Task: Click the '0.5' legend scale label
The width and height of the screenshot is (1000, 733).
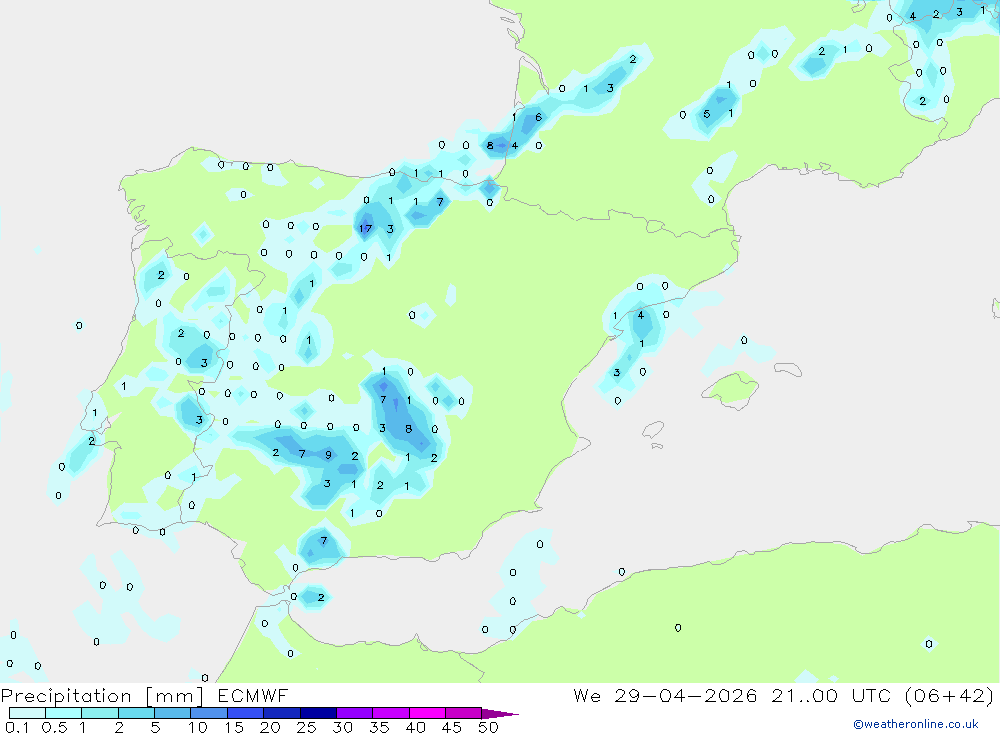Action: pos(54,727)
